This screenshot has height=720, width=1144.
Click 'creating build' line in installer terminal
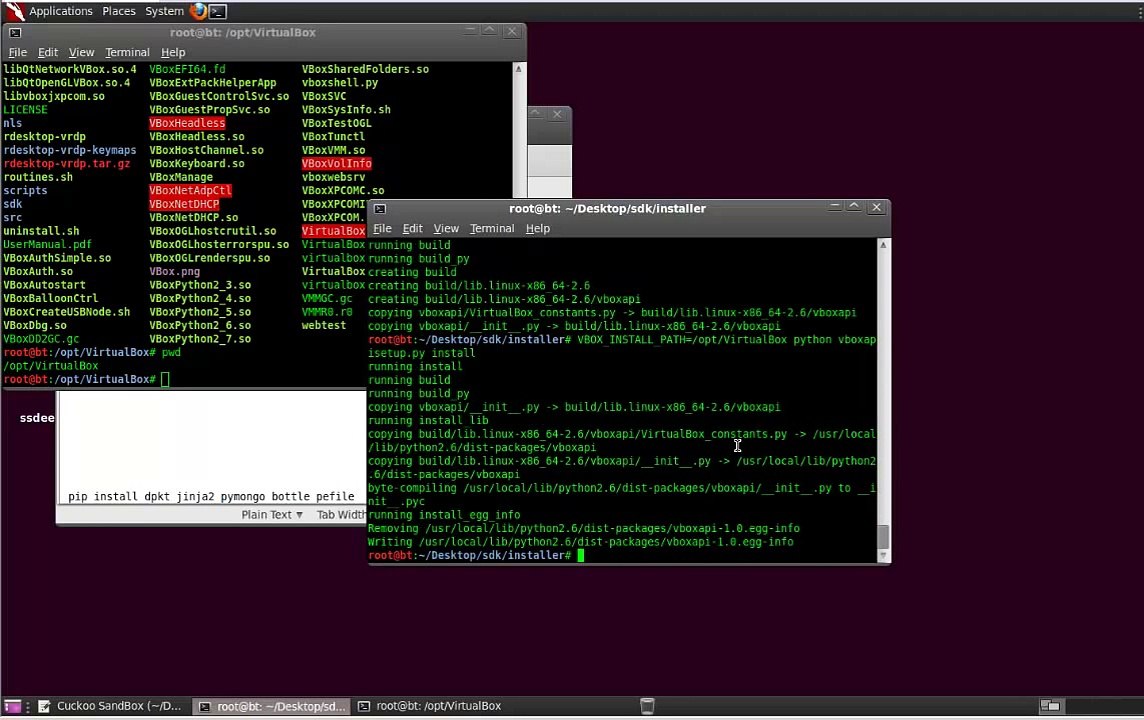pyautogui.click(x=412, y=272)
